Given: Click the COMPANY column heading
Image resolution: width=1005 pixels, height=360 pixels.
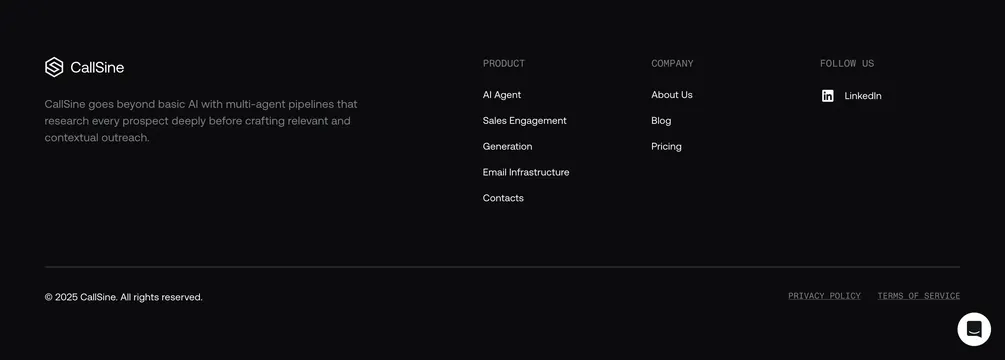Looking at the screenshot, I should [672, 63].
